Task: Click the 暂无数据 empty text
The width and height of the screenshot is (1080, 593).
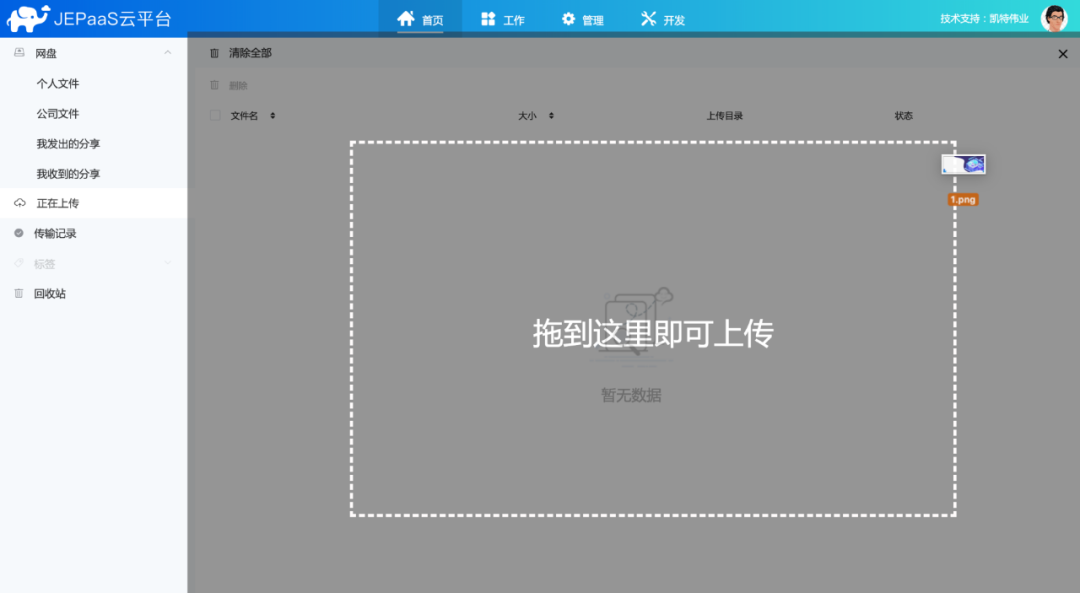Action: click(x=631, y=395)
